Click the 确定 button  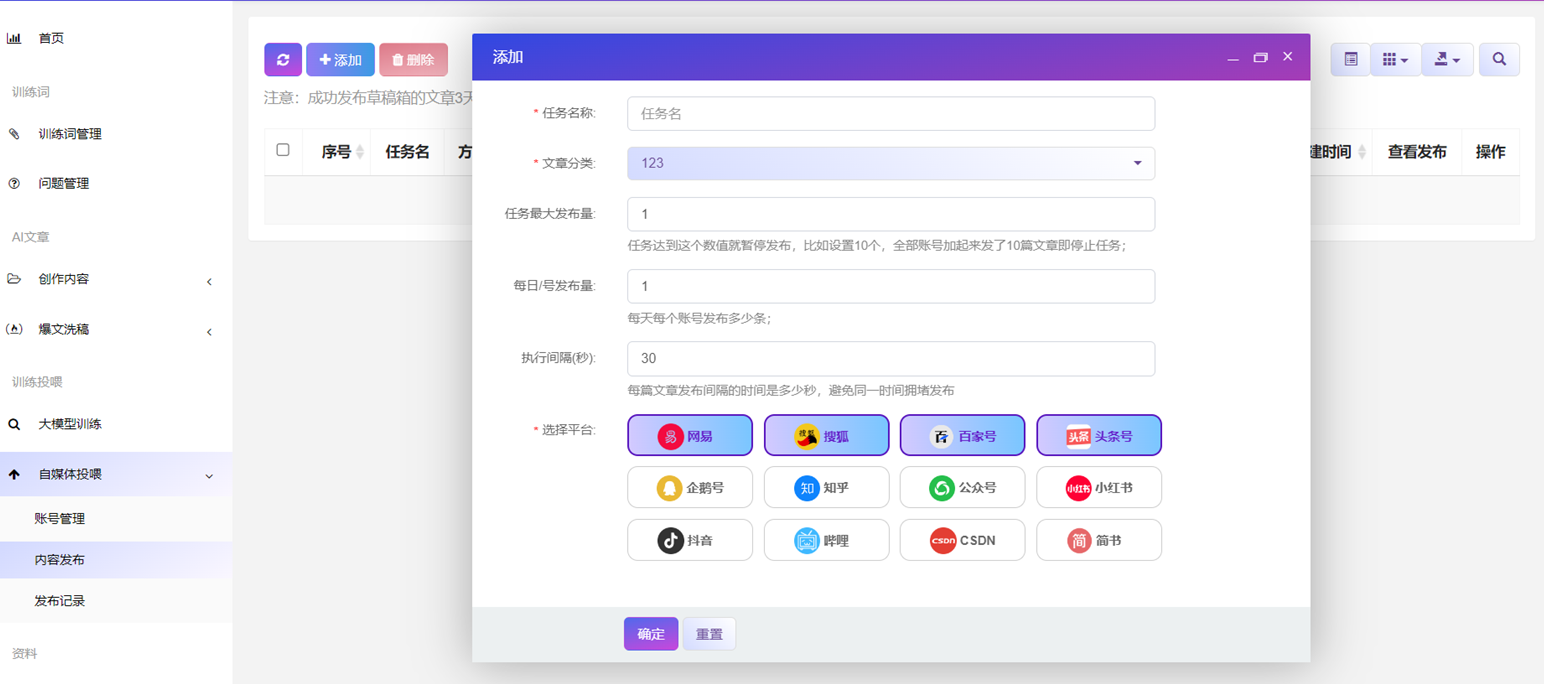[x=651, y=634]
